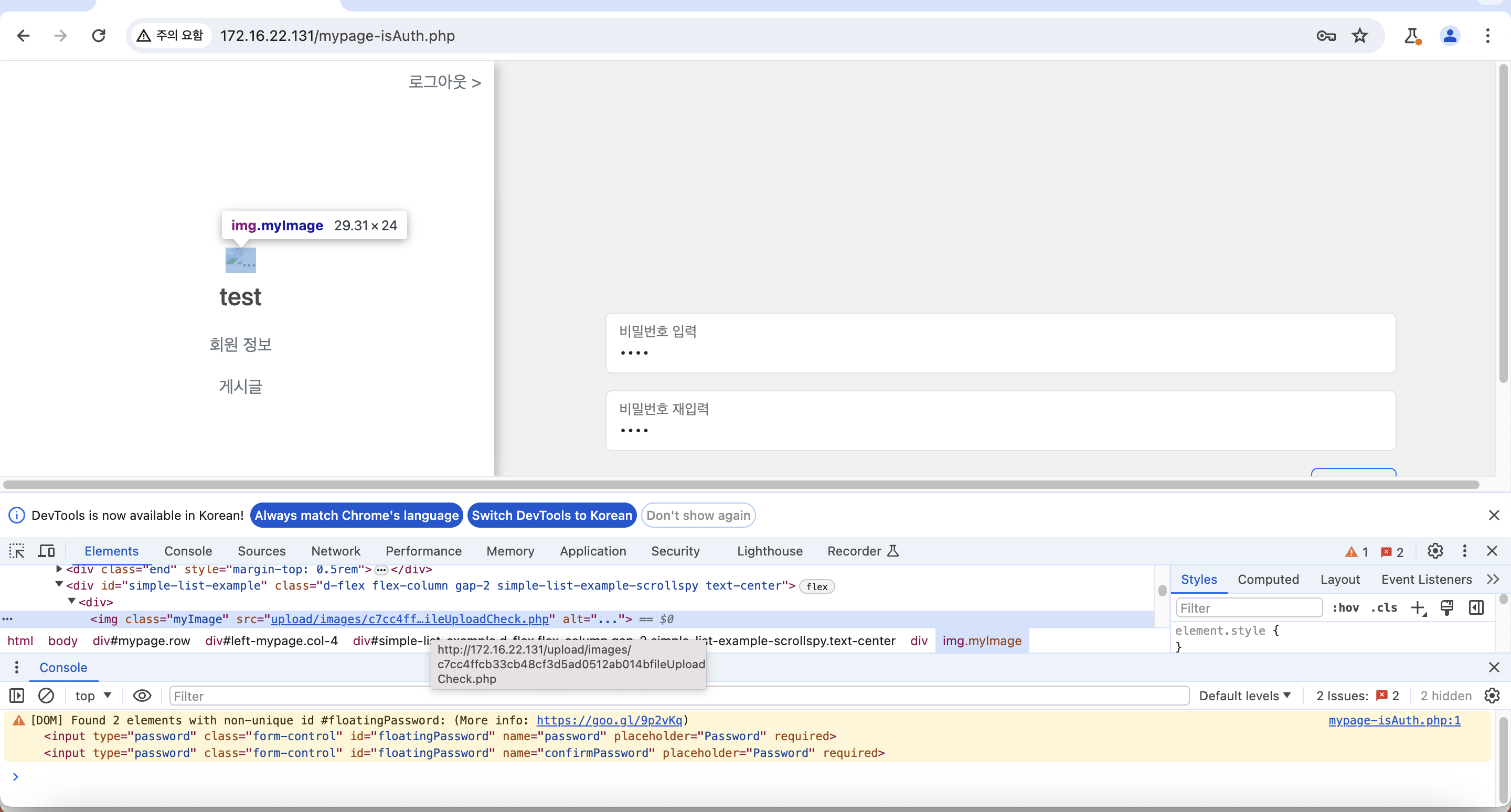Switch to the Network tab
Image resolution: width=1511 pixels, height=812 pixels.
[x=336, y=551]
